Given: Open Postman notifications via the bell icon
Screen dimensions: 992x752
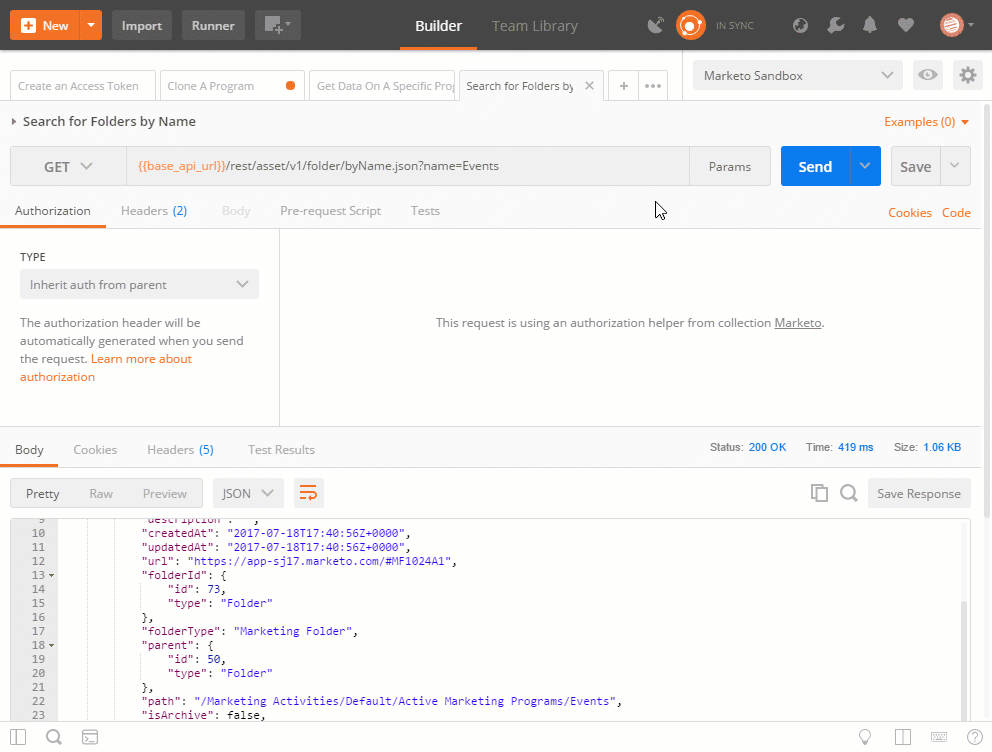Looking at the screenshot, I should point(870,24).
